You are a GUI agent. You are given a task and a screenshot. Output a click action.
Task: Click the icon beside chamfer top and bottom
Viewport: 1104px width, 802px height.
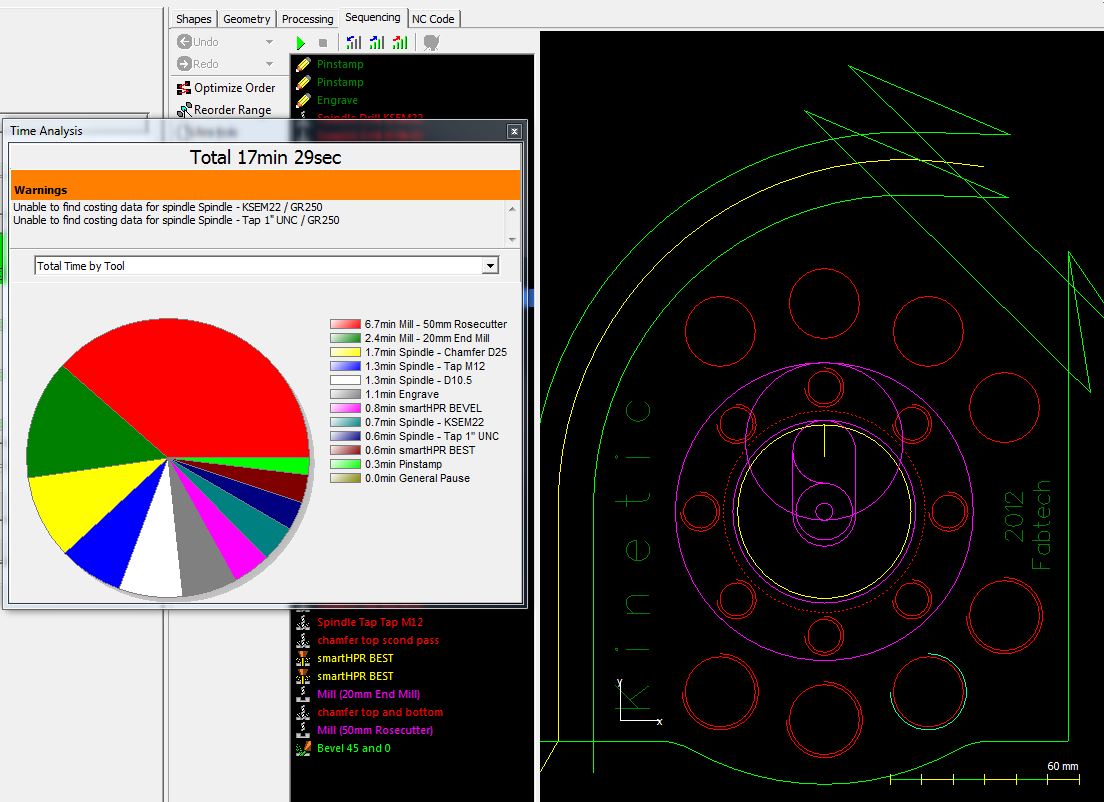(x=303, y=712)
